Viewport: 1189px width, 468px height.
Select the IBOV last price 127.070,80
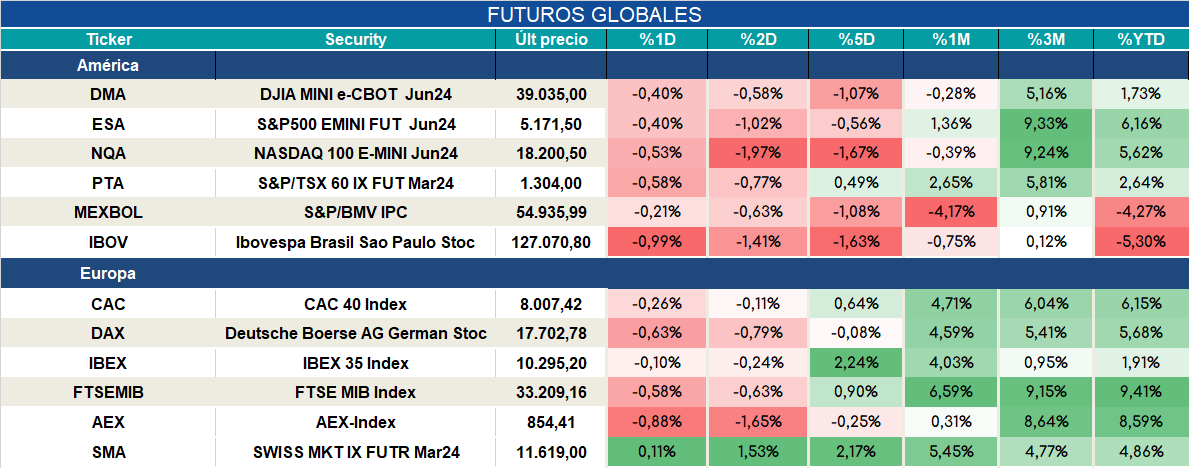coord(551,243)
